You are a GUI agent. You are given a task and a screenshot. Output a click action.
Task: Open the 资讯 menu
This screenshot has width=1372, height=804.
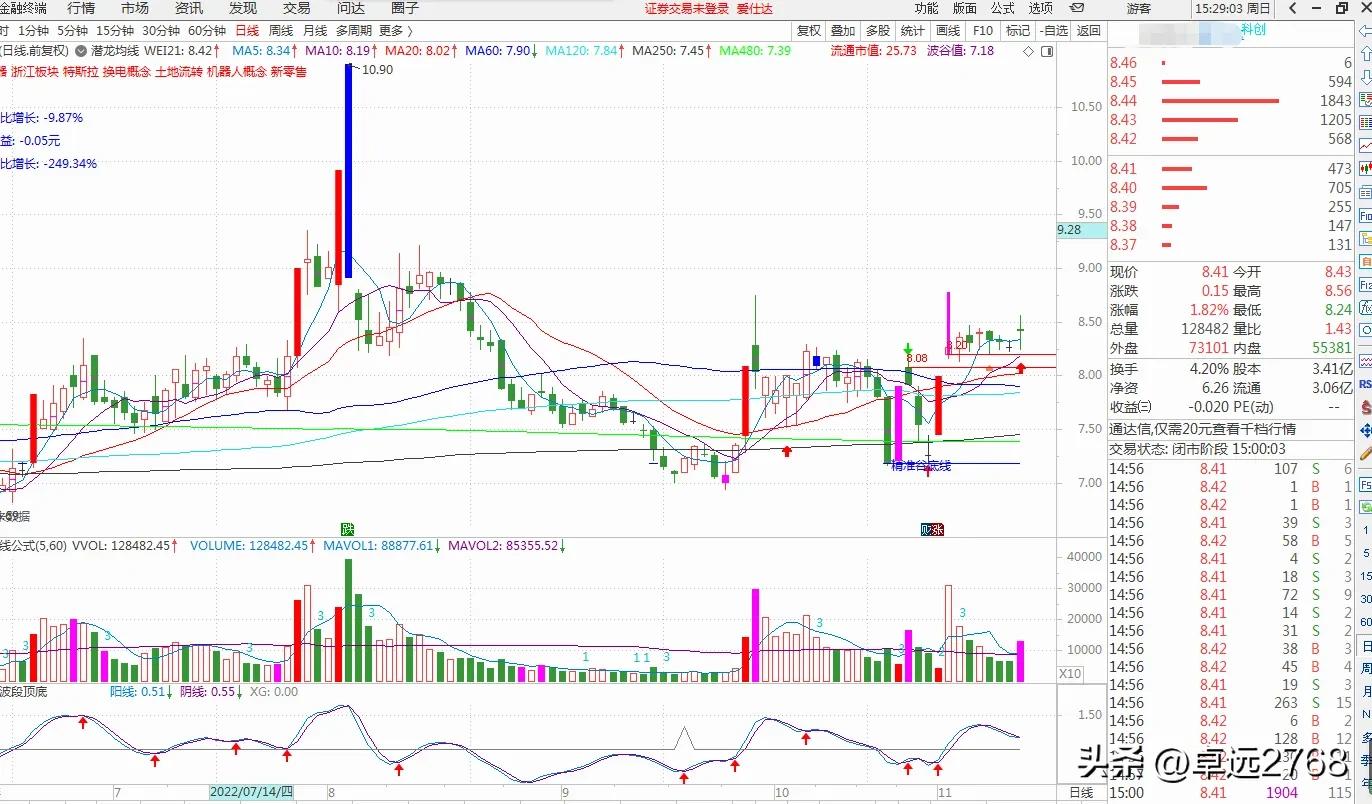click(x=189, y=8)
